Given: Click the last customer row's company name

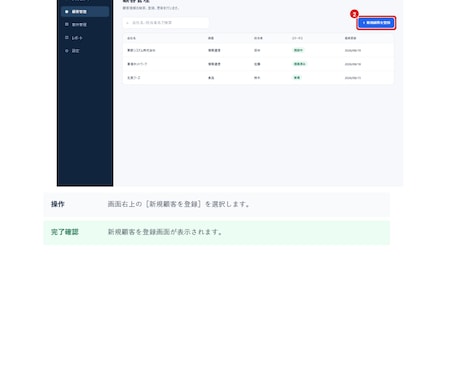Looking at the screenshot, I should click(x=134, y=78).
